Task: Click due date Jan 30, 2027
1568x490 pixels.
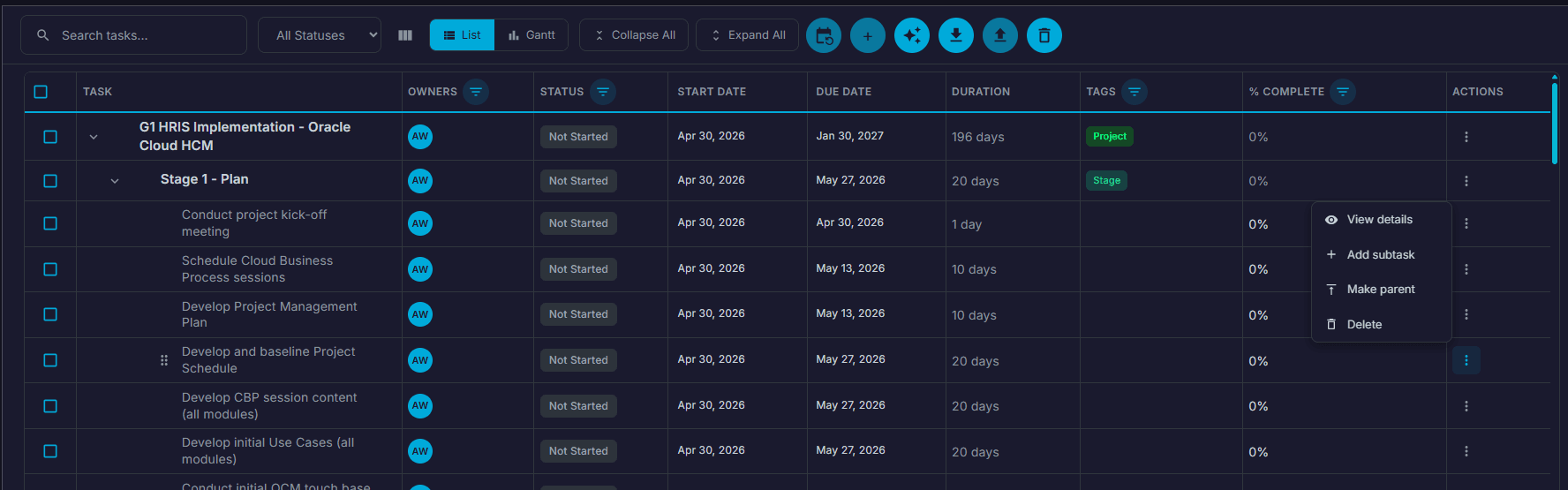Action: [x=849, y=136]
